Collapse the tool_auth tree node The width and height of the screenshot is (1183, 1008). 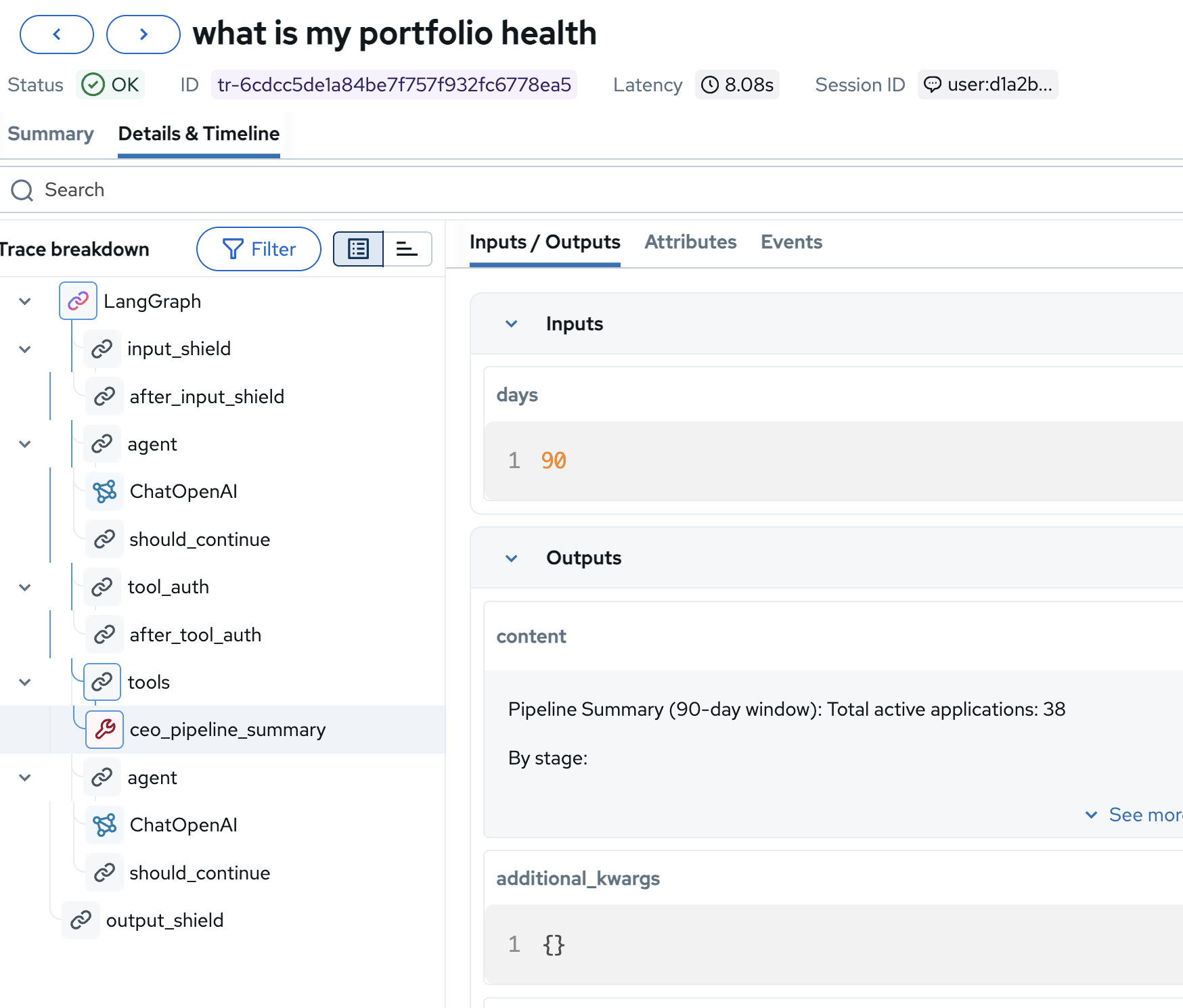(x=25, y=587)
